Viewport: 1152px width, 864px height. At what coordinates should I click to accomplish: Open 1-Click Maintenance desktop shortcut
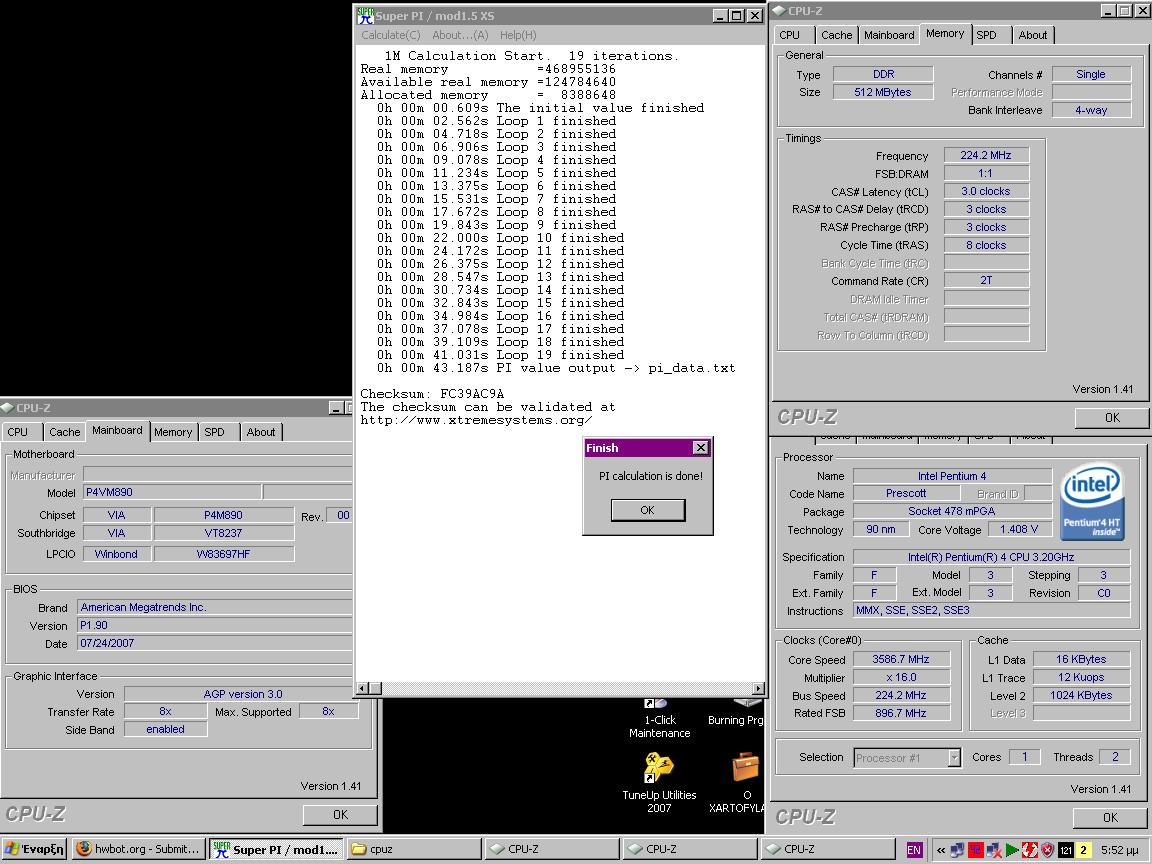coord(659,719)
